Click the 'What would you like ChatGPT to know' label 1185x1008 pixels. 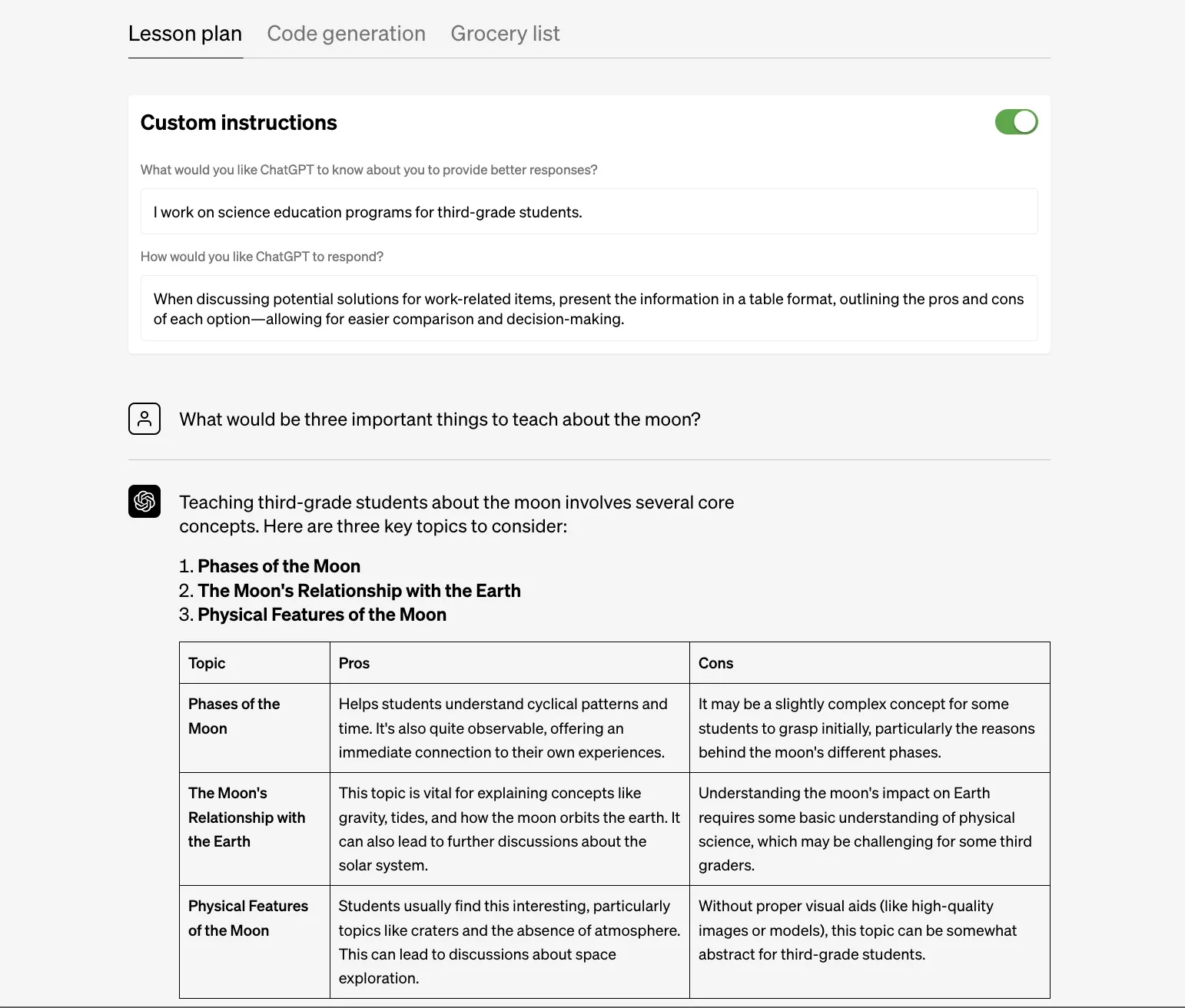point(369,170)
